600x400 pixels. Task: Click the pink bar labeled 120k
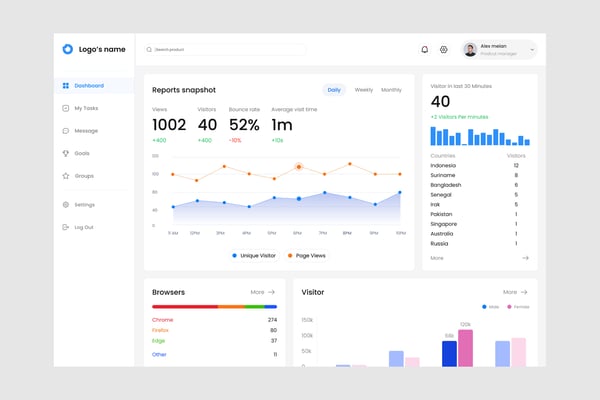click(465, 348)
